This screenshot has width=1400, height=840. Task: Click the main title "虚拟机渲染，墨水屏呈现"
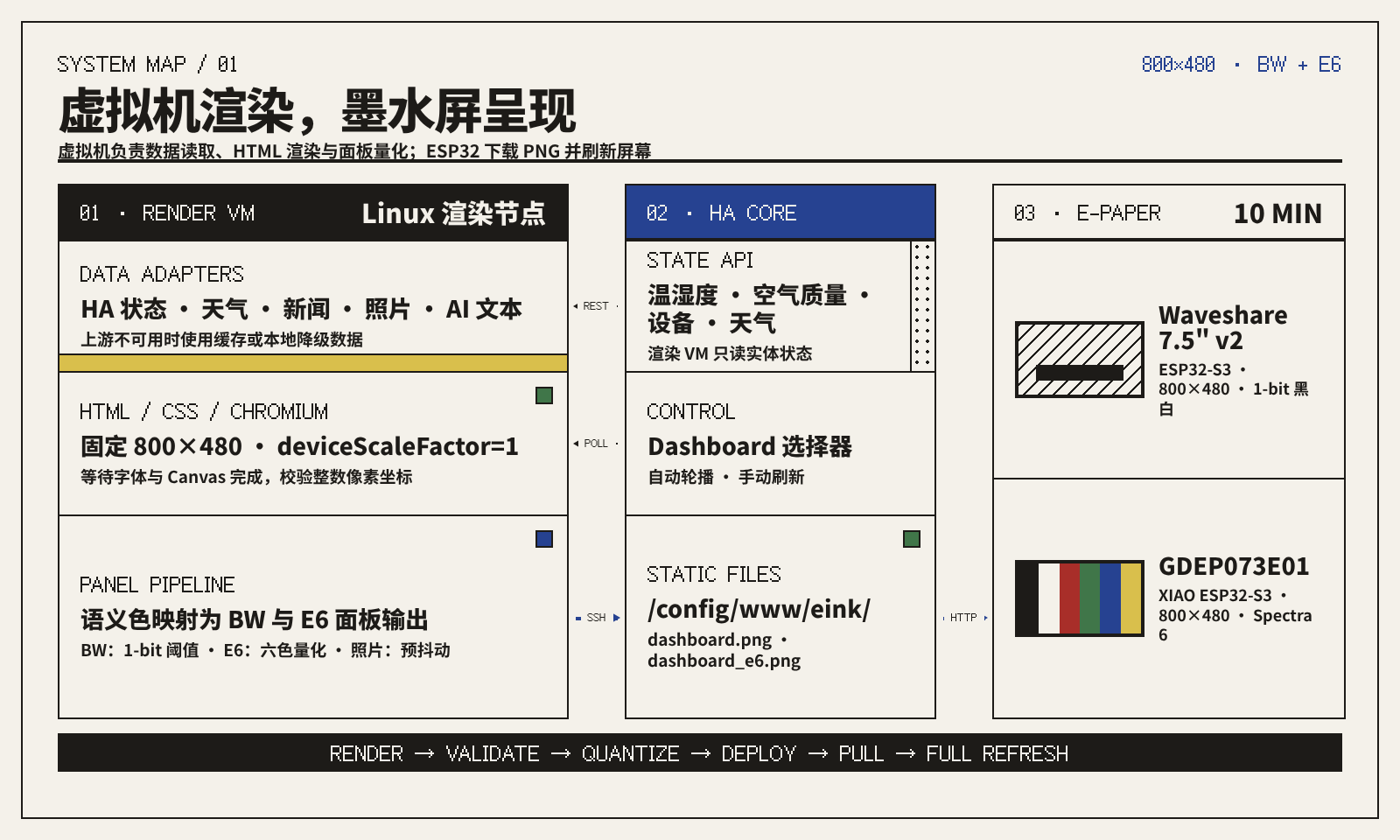[x=317, y=111]
